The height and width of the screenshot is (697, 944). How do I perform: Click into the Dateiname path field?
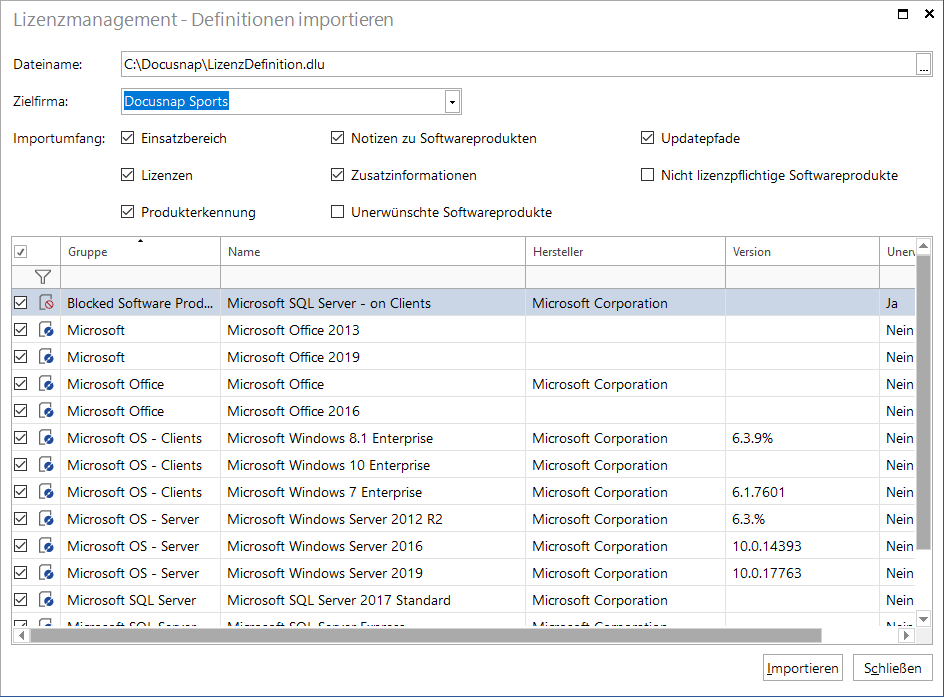518,64
